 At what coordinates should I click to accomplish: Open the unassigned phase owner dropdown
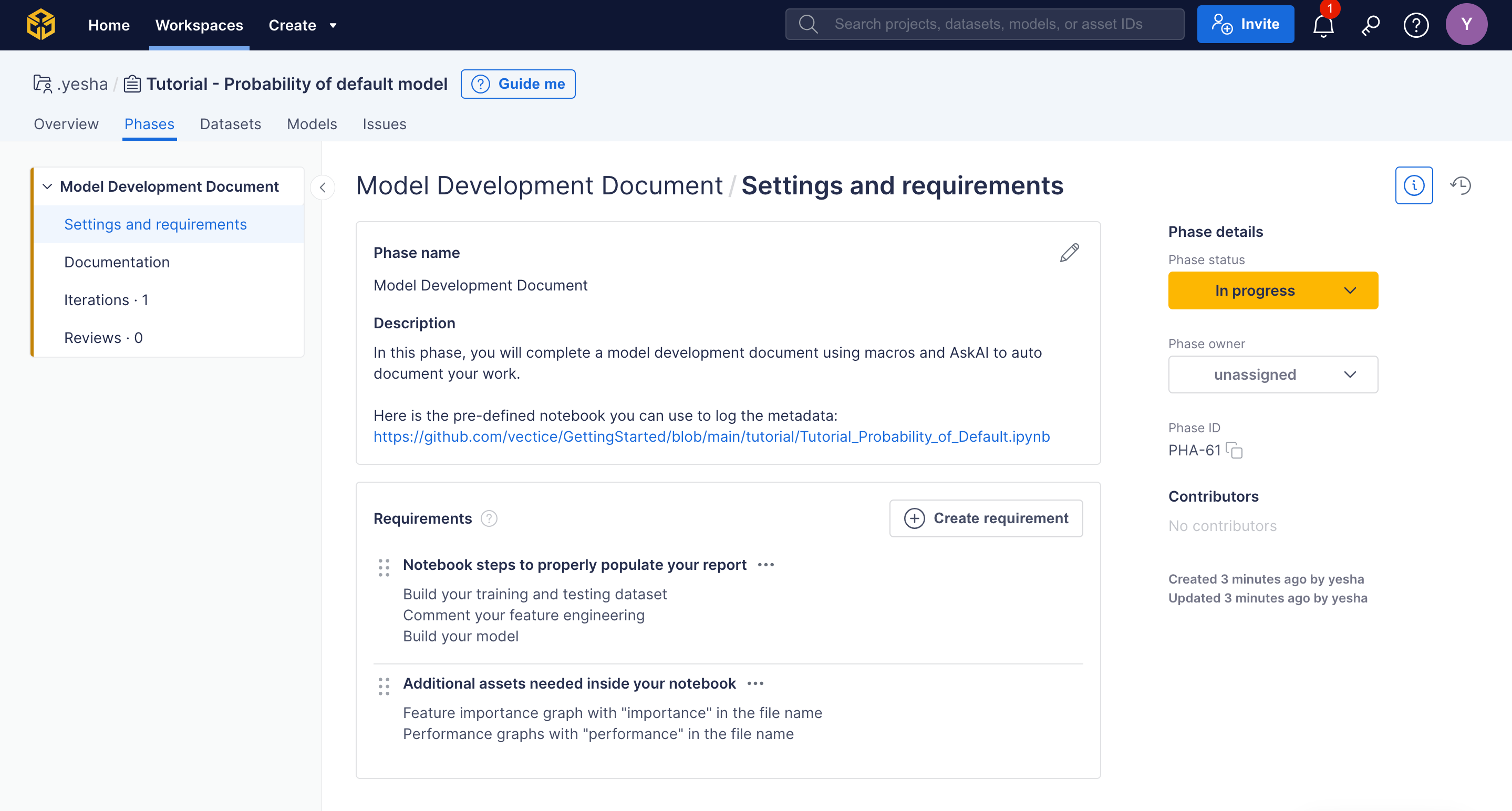(x=1272, y=375)
